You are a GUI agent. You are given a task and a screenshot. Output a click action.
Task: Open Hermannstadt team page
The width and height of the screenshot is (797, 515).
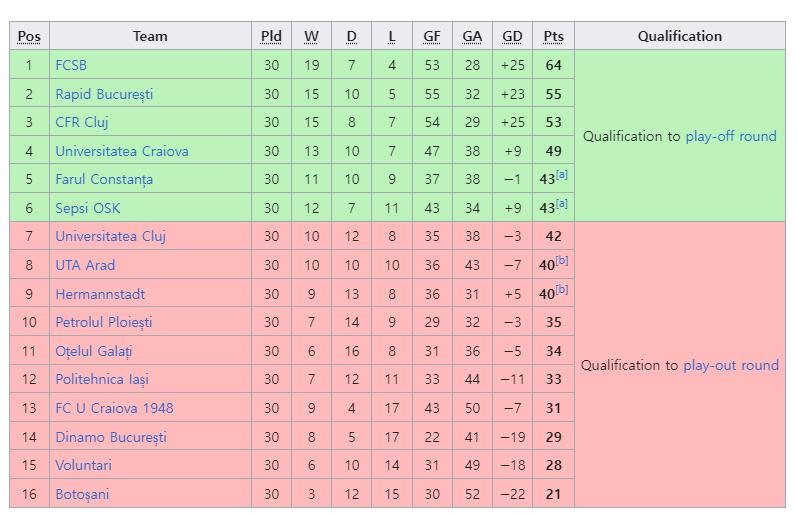coord(100,294)
